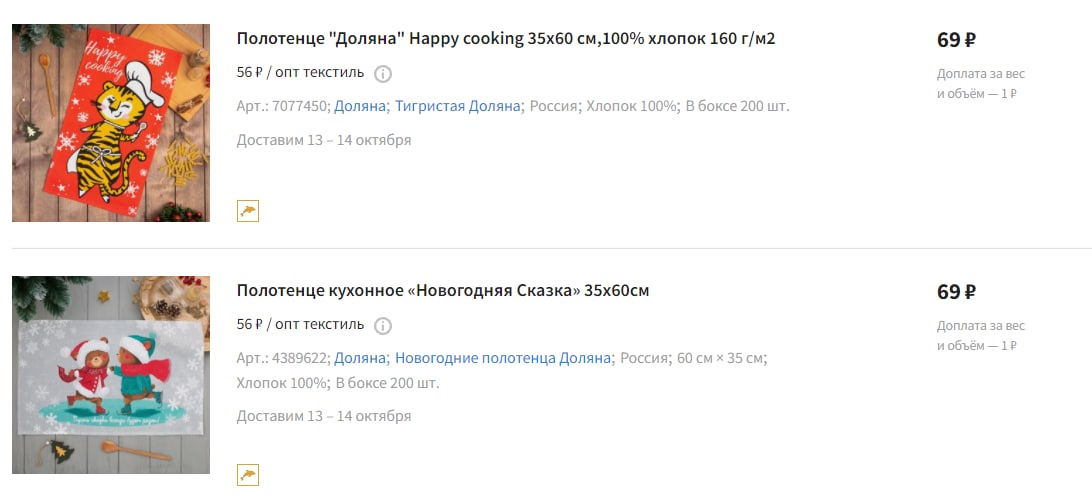Image resolution: width=1092 pixels, height=503 pixels.
Task: Click the 69 ₽ price of Новогодняя Сказка towel
Action: [956, 292]
